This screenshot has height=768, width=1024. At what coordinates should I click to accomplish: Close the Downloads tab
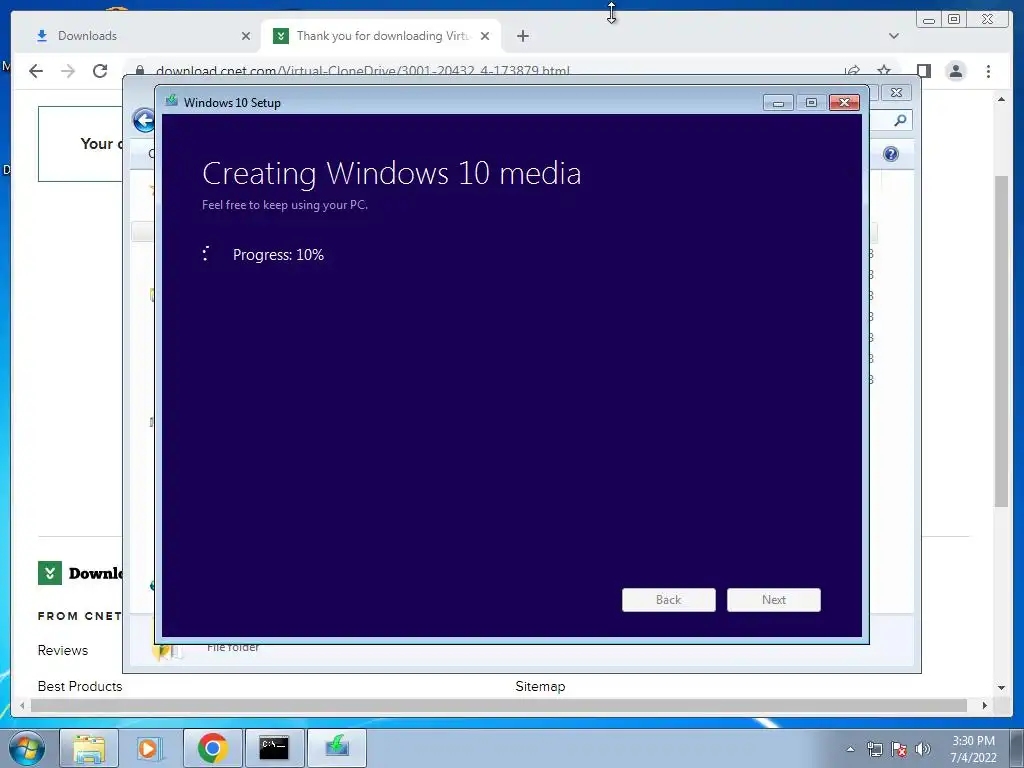click(246, 36)
